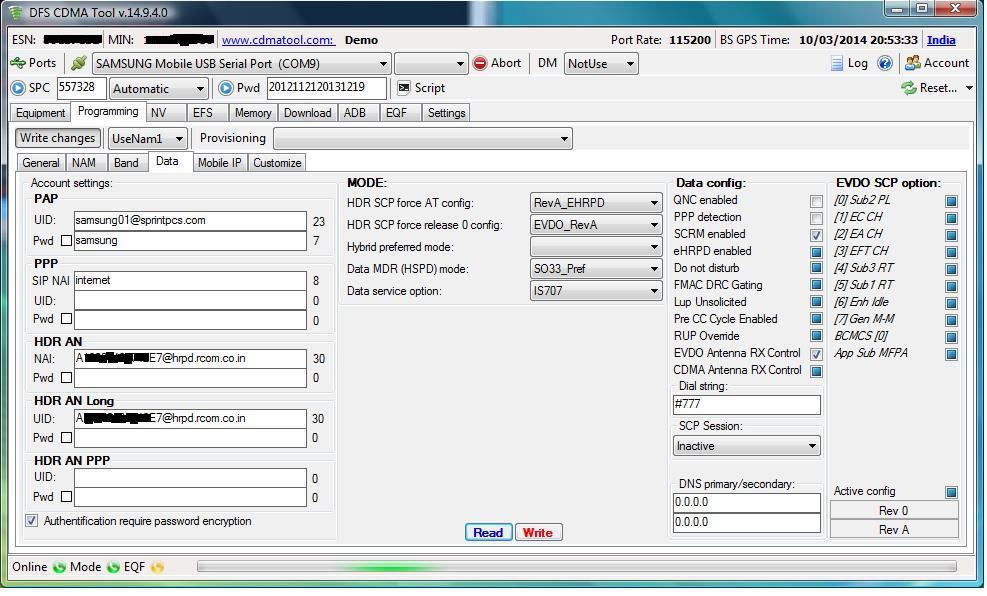
Task: Click the Account users icon
Action: pos(912,63)
